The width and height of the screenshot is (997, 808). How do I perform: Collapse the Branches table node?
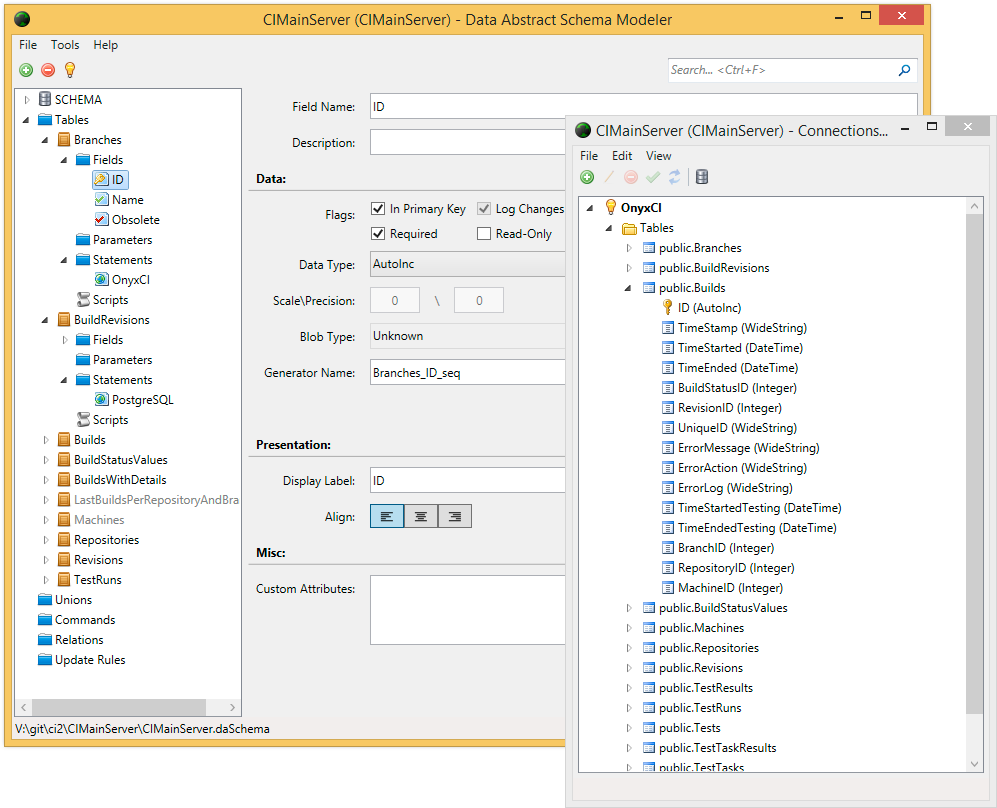(45, 140)
